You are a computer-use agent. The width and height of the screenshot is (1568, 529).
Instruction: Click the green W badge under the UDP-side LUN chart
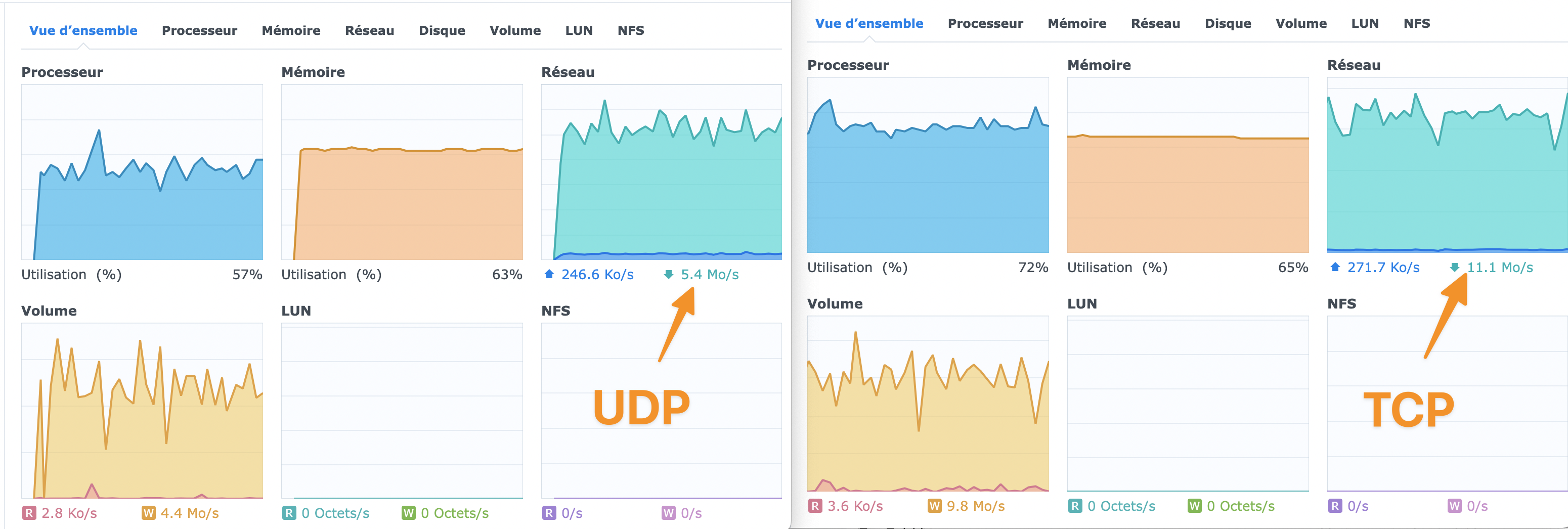pos(408,513)
